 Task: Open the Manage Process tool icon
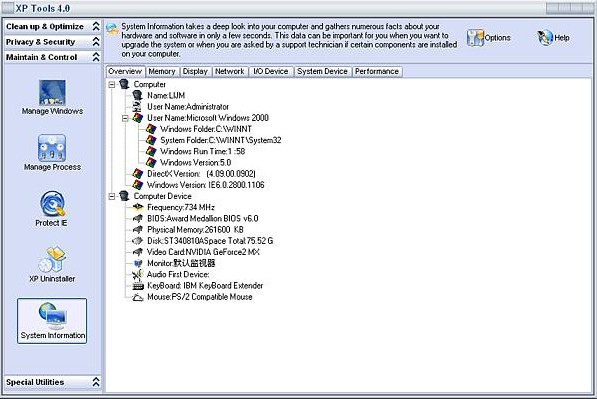(x=52, y=148)
